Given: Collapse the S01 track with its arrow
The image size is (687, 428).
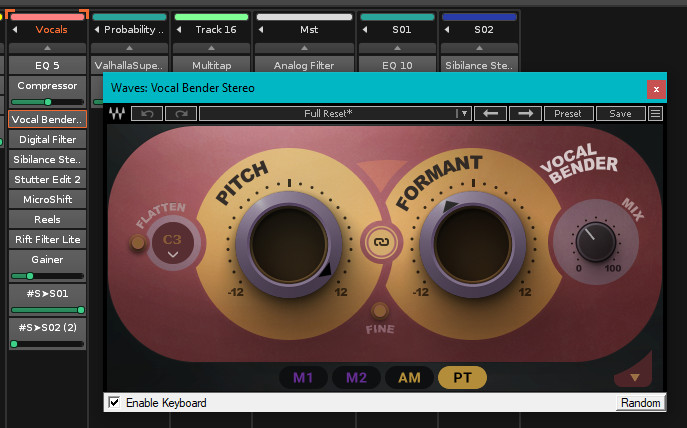Looking at the screenshot, I should (365, 29).
